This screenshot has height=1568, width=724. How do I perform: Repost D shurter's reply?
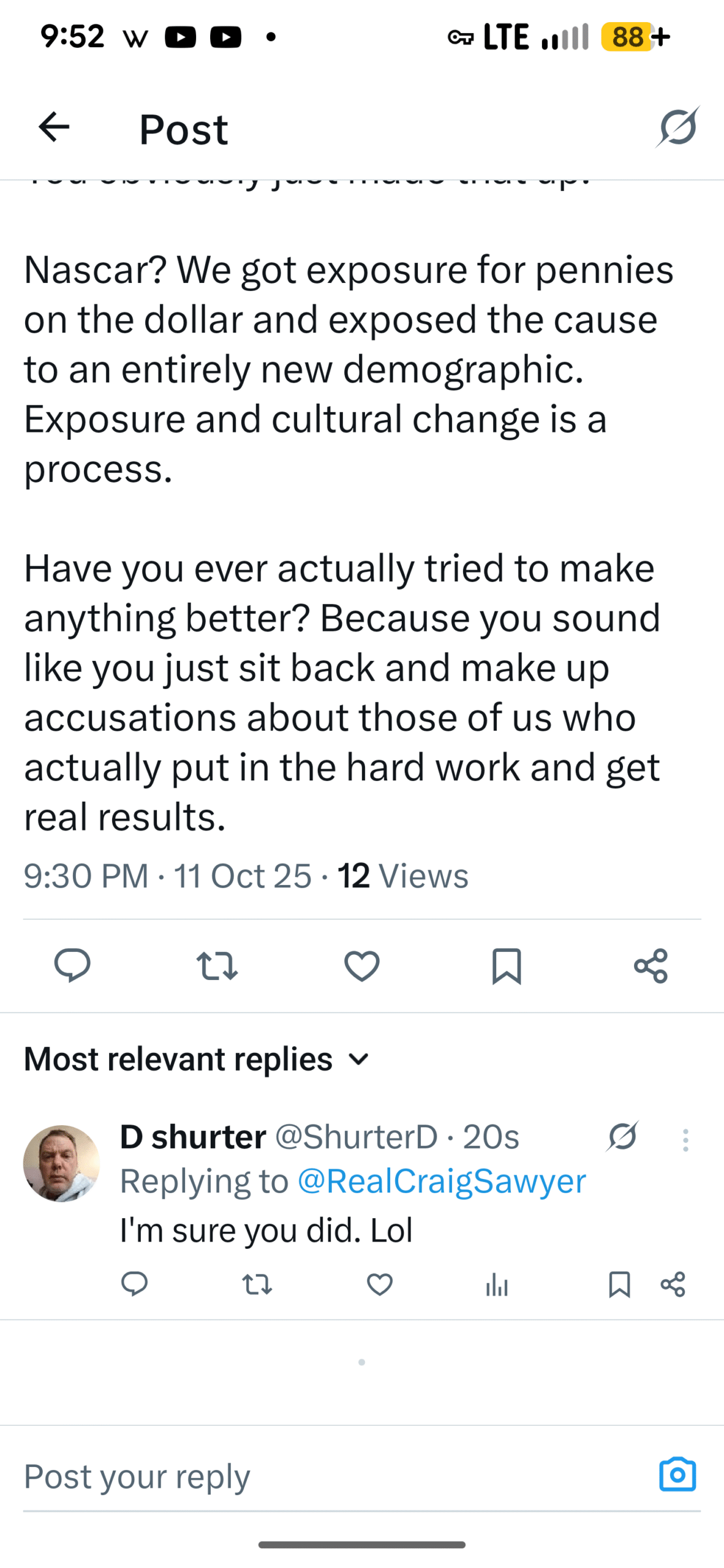(x=257, y=1284)
